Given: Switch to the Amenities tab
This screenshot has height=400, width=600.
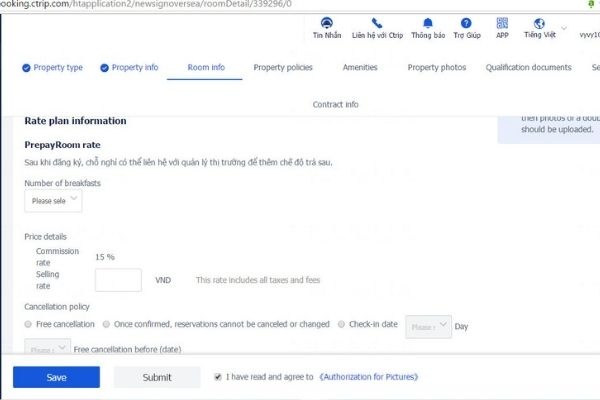Looking at the screenshot, I should pos(360,67).
